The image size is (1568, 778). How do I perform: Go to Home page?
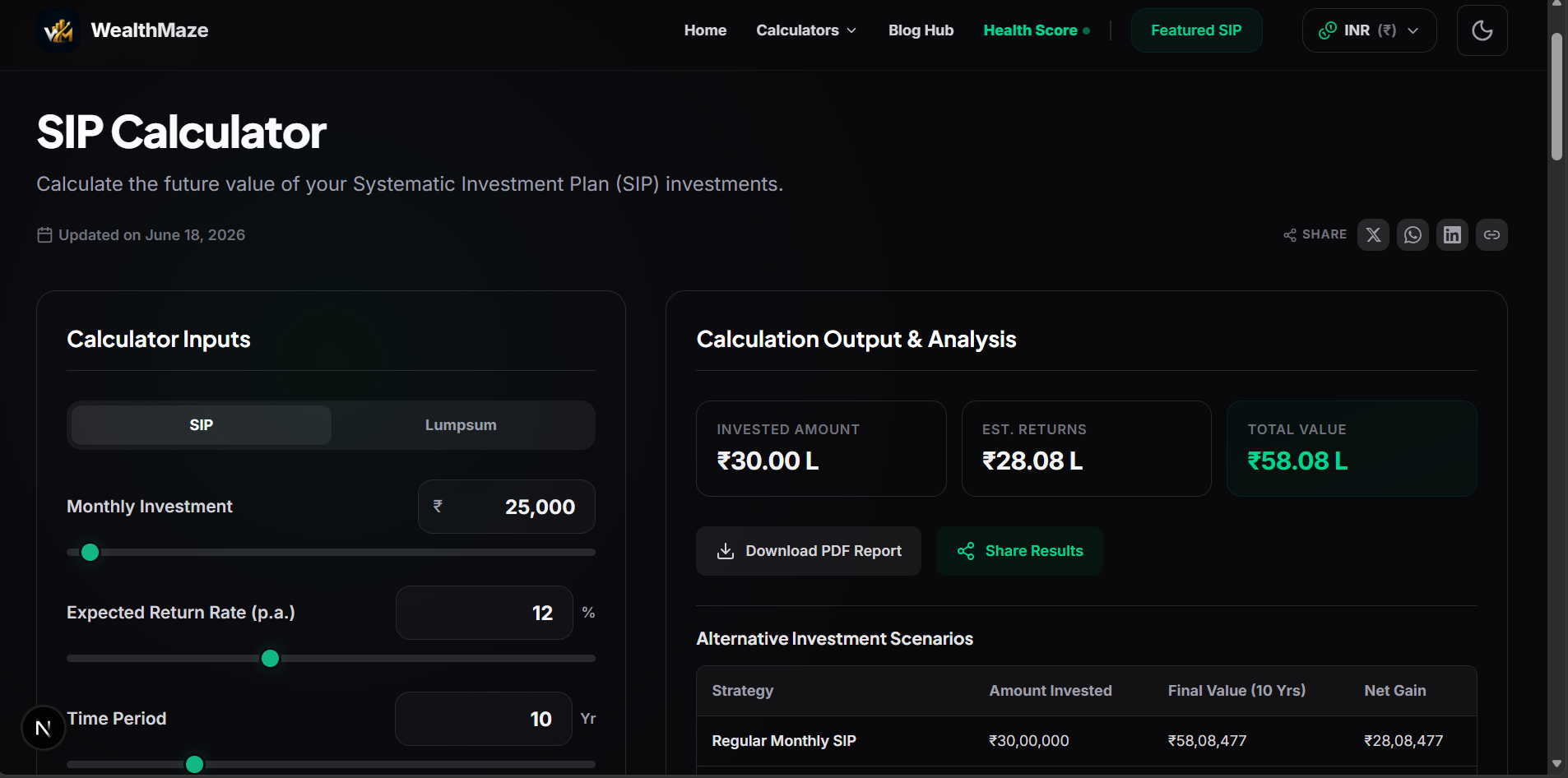coord(705,30)
